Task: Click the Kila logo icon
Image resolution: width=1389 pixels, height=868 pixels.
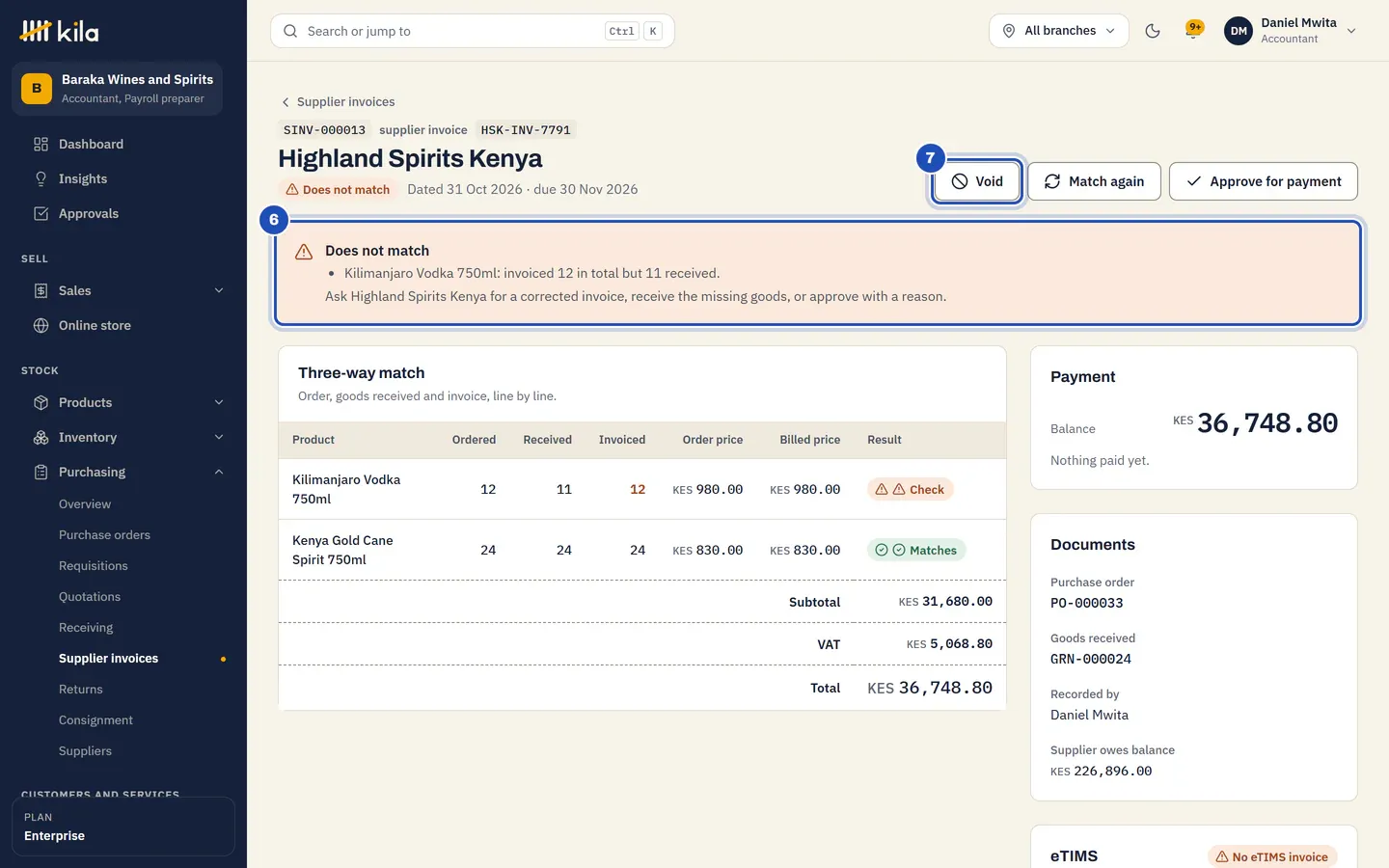Action: 36,31
